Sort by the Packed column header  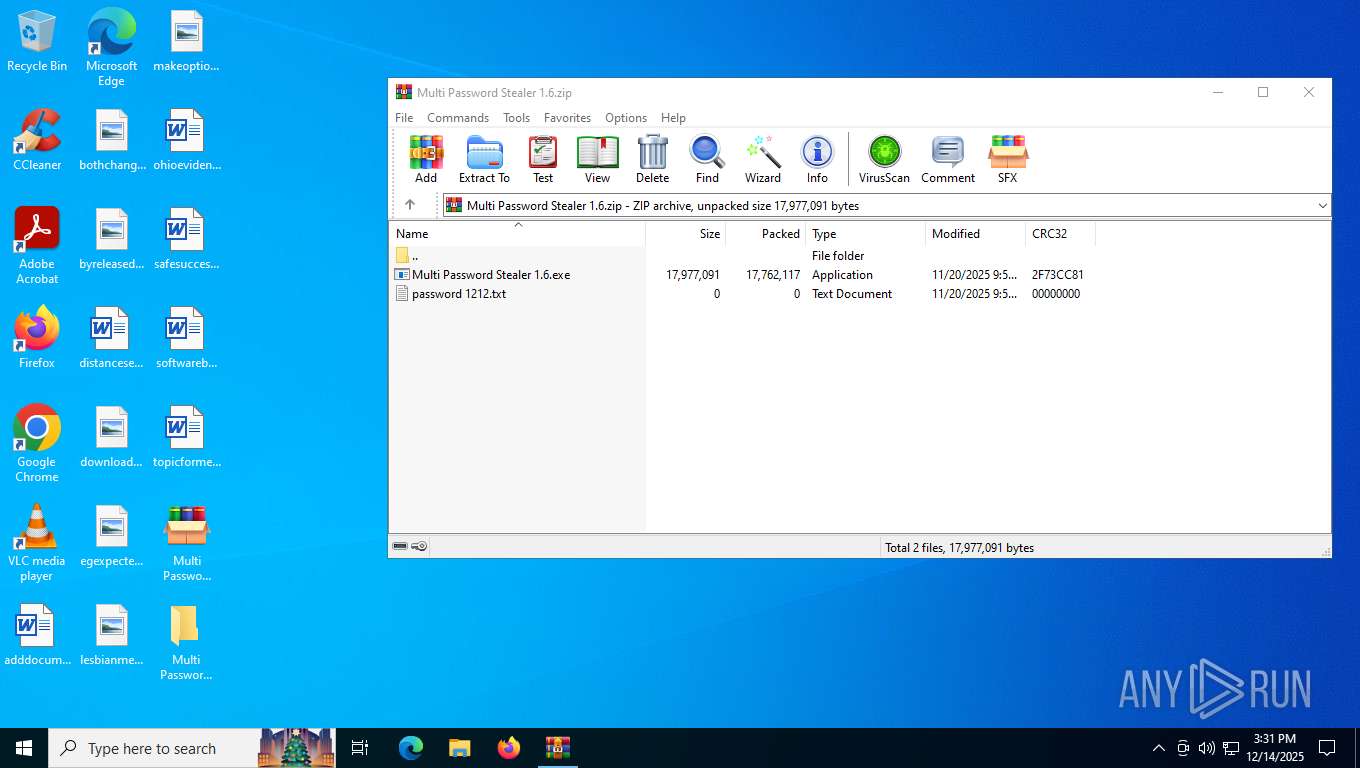(765, 234)
